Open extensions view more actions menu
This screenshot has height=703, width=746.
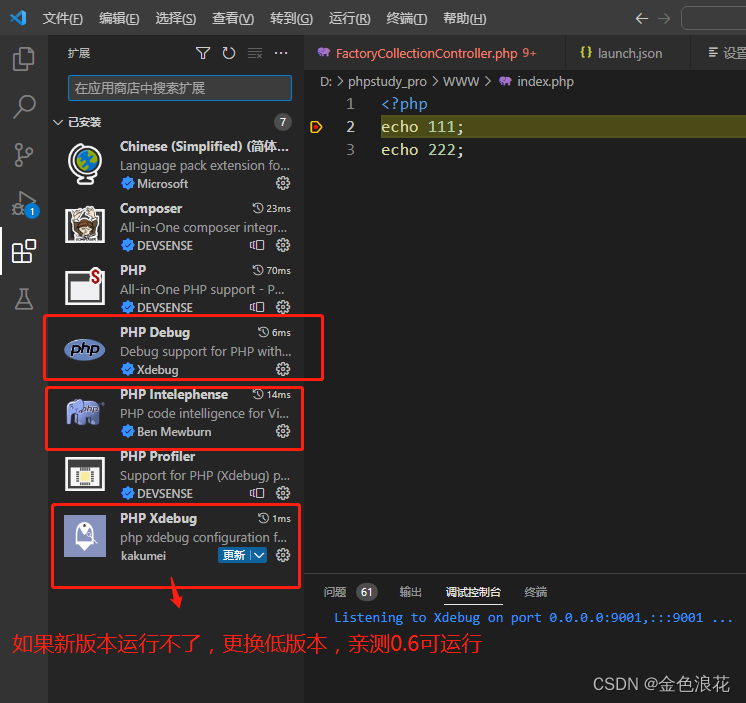[x=281, y=53]
